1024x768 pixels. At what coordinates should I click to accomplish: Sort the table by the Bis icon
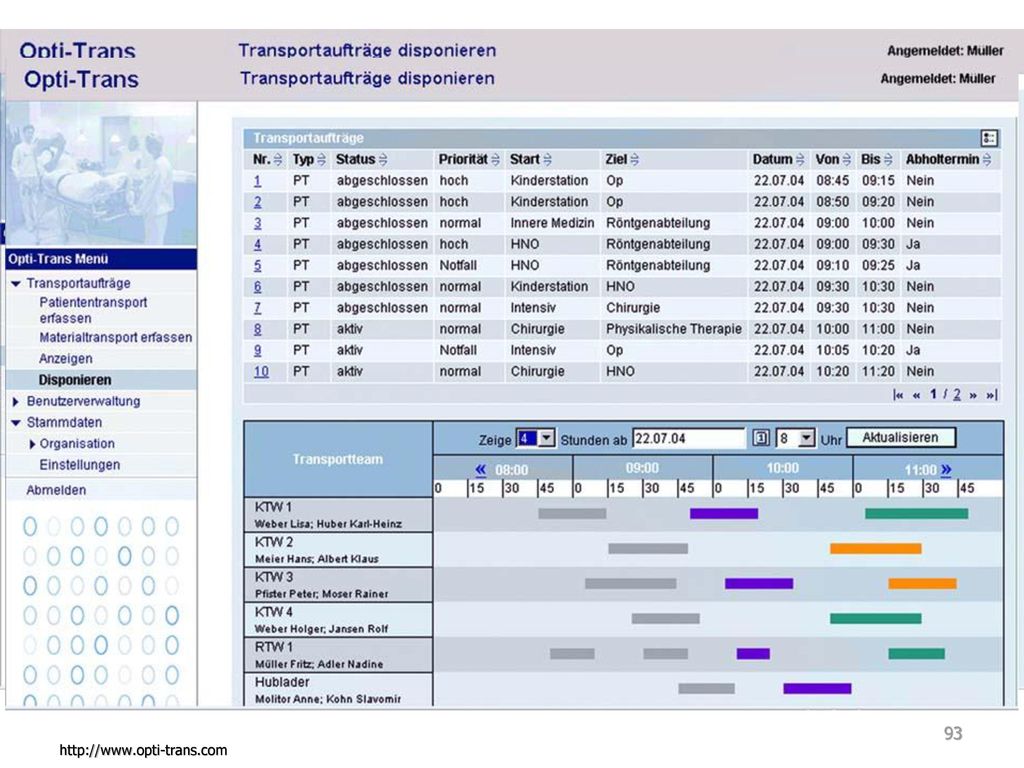point(888,159)
